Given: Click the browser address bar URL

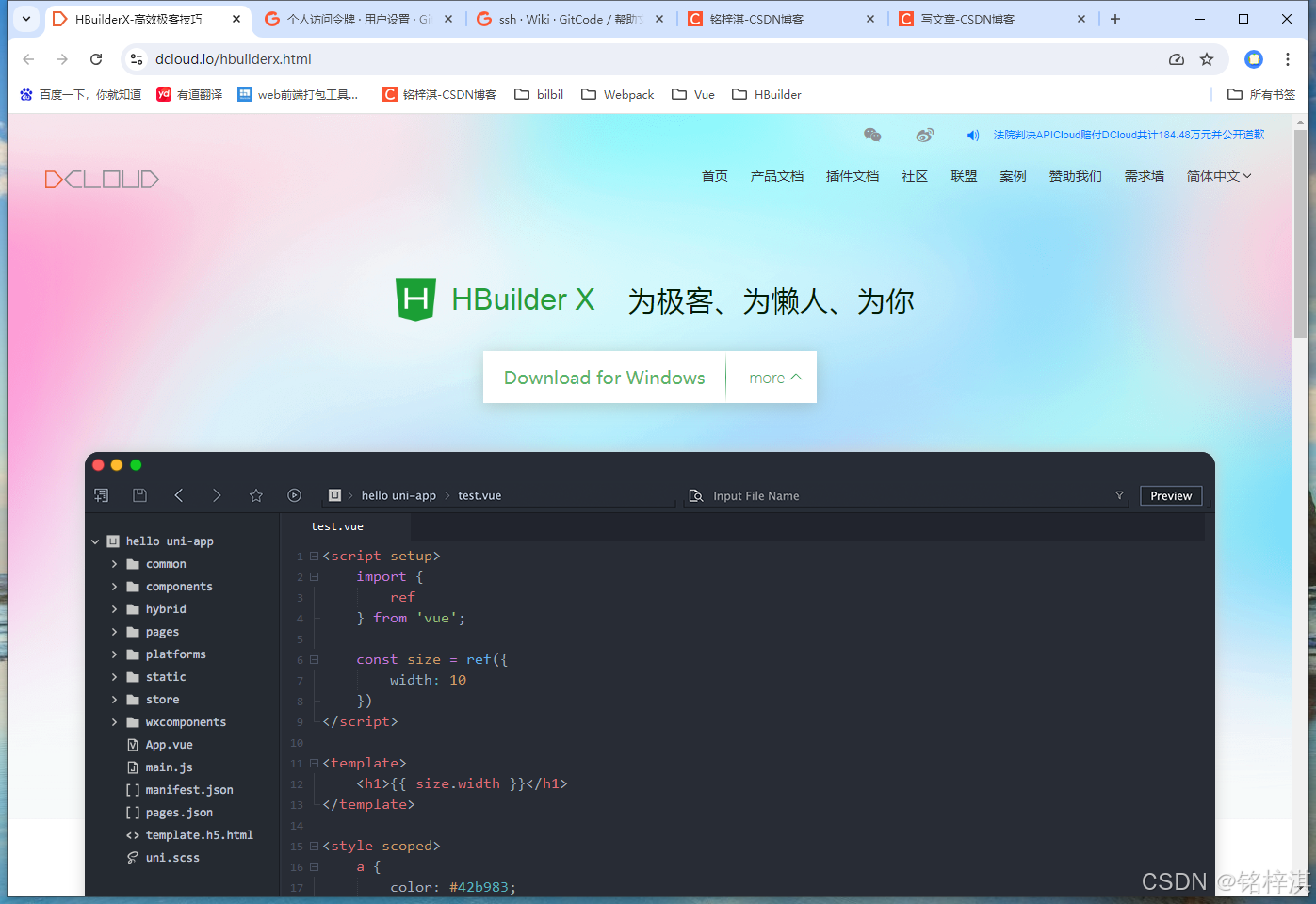Looking at the screenshot, I should pos(234,59).
